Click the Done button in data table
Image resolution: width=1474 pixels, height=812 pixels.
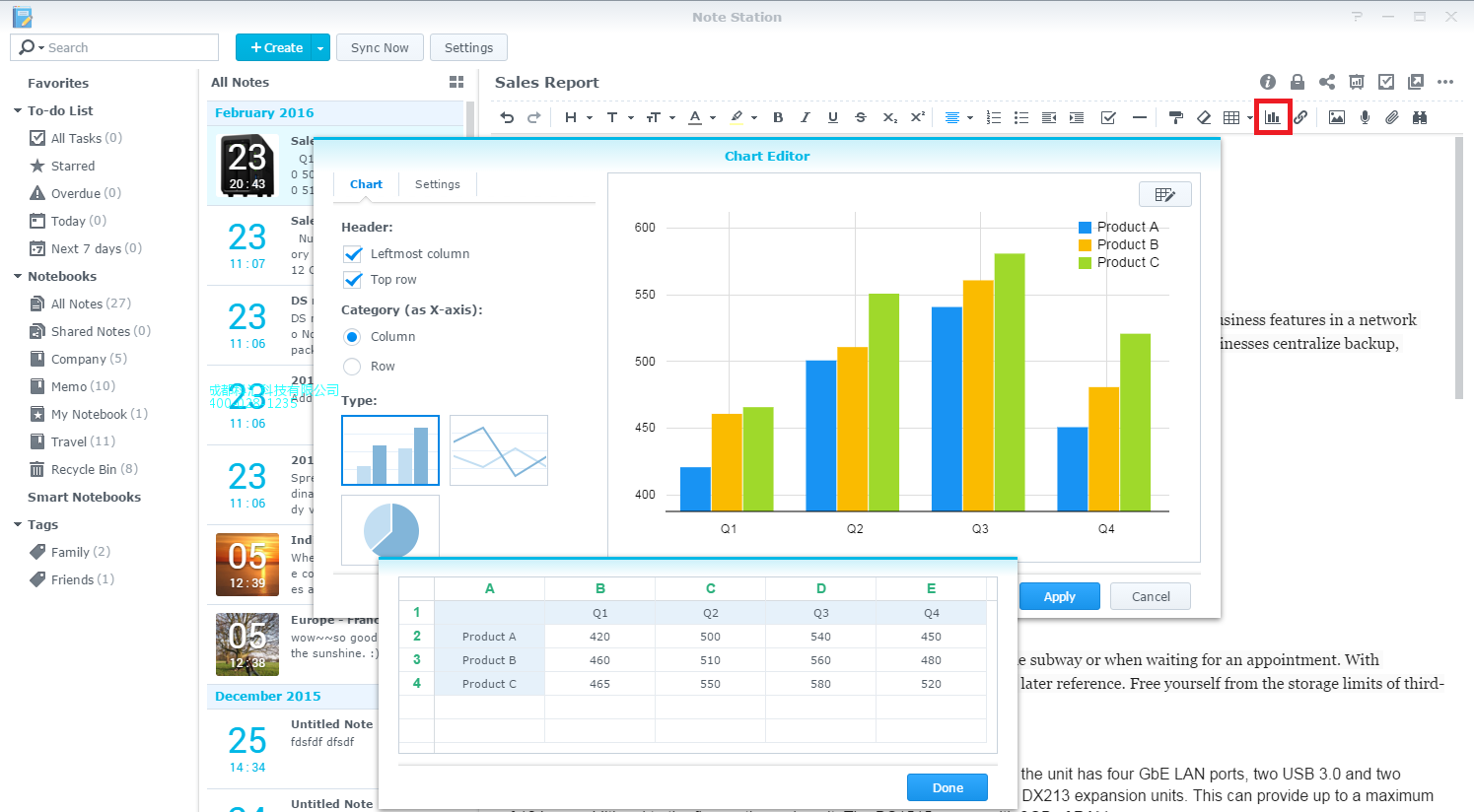(x=948, y=787)
